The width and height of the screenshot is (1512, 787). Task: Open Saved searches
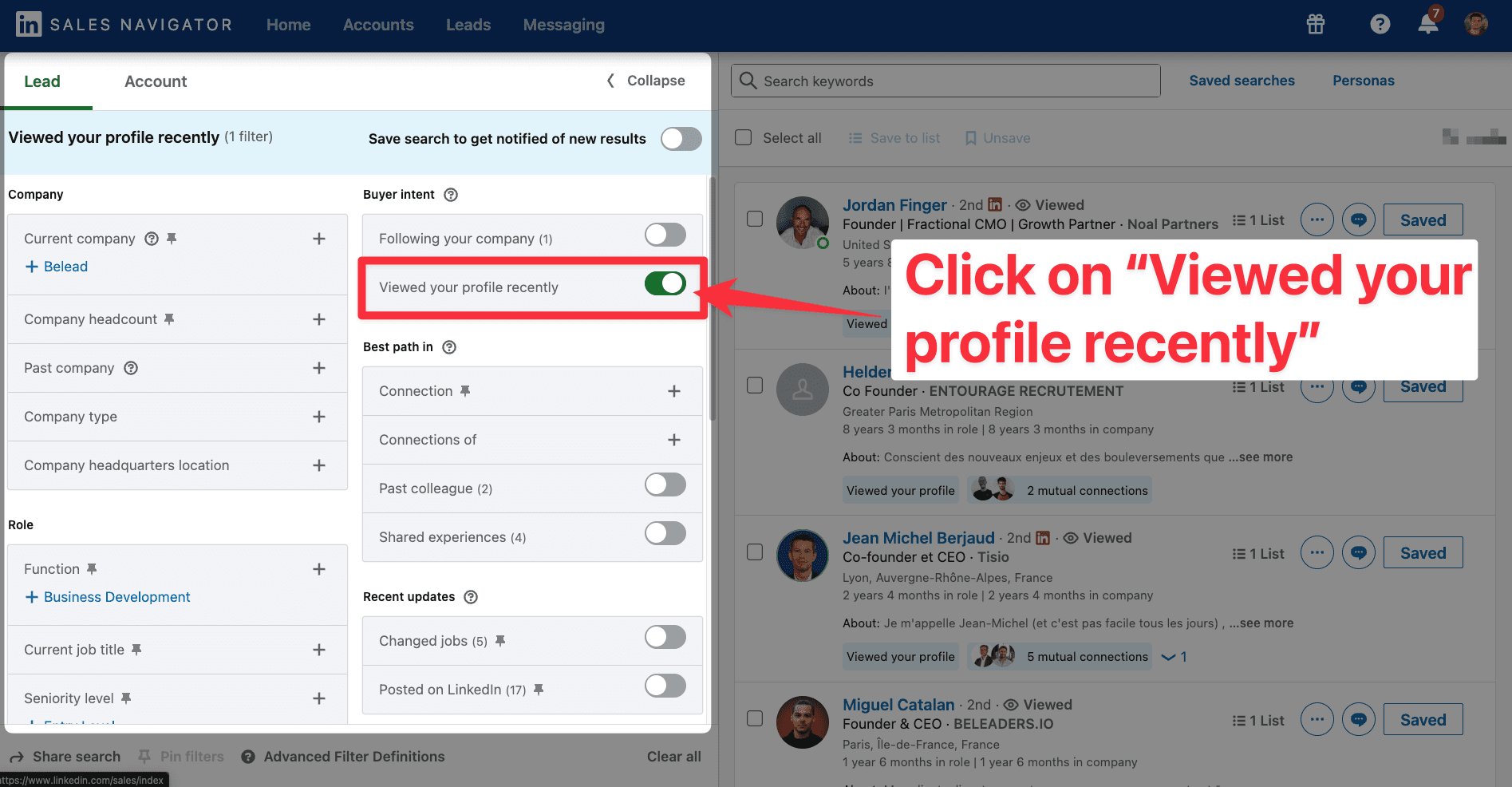click(x=1242, y=81)
